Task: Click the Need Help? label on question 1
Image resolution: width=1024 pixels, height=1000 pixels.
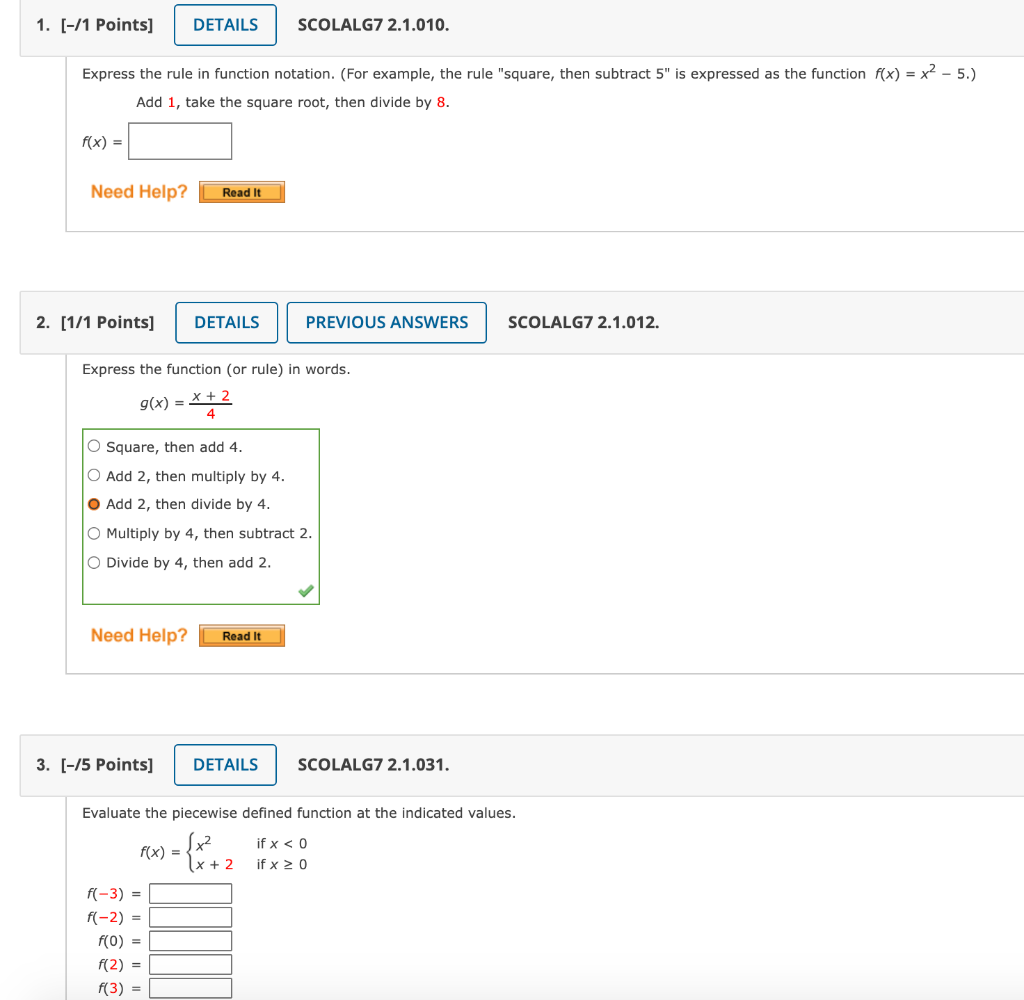Action: (138, 191)
